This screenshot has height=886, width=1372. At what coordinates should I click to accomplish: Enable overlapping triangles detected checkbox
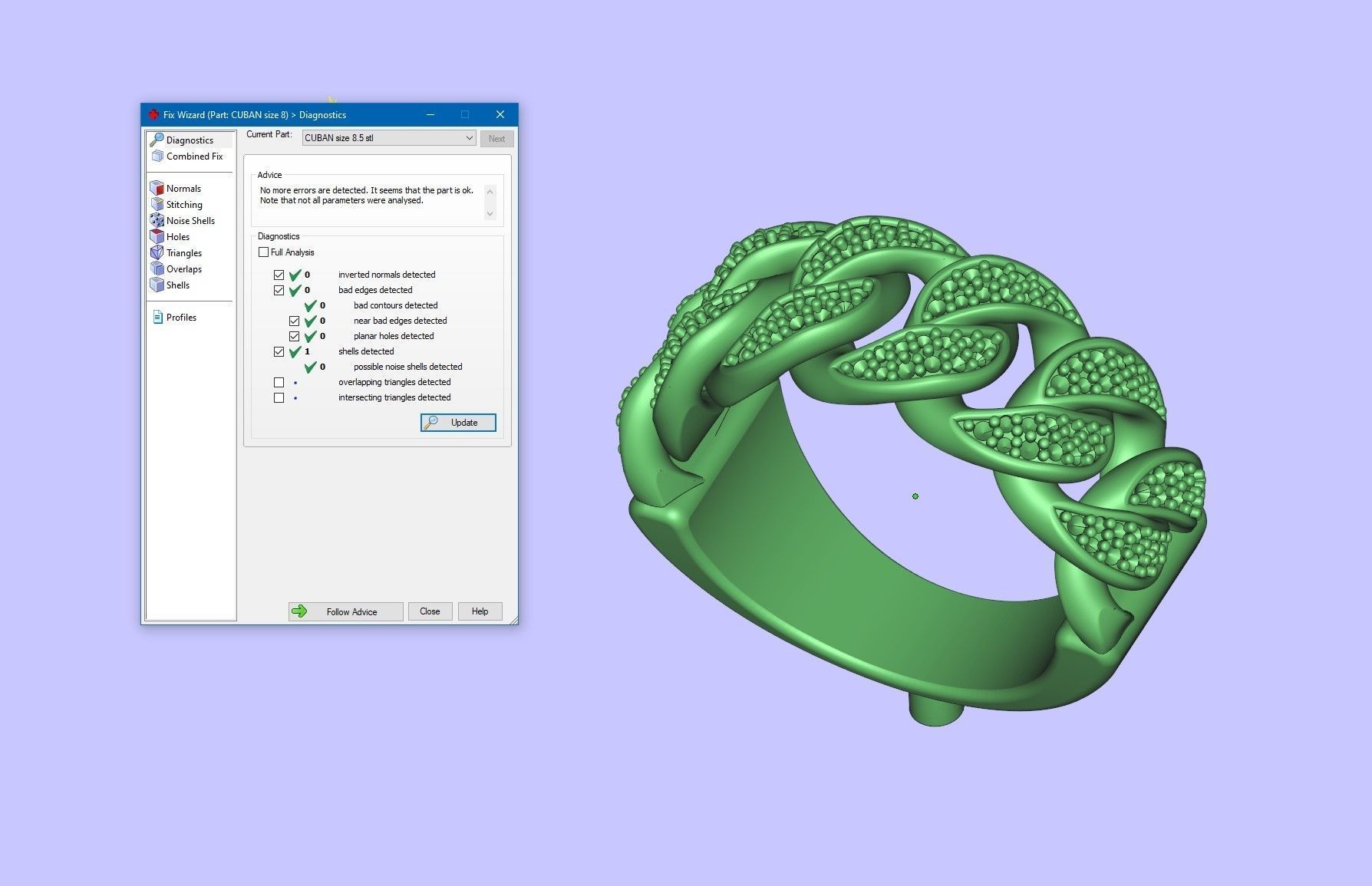[x=279, y=382]
